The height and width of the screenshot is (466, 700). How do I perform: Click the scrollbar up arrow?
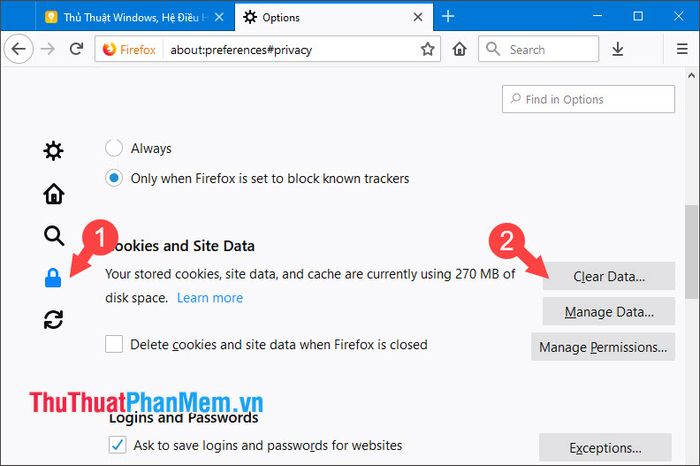692,75
